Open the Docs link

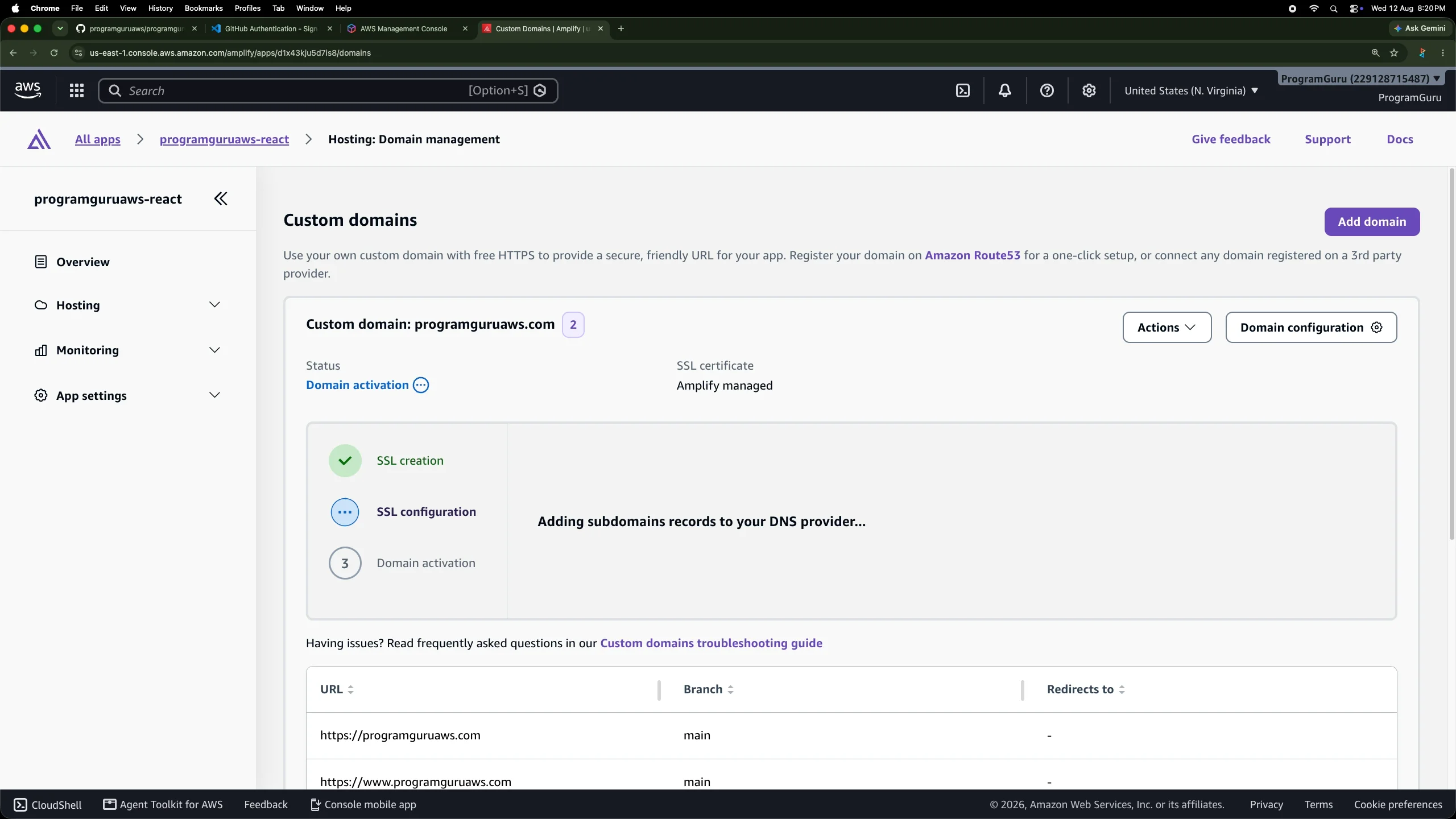tap(1400, 139)
